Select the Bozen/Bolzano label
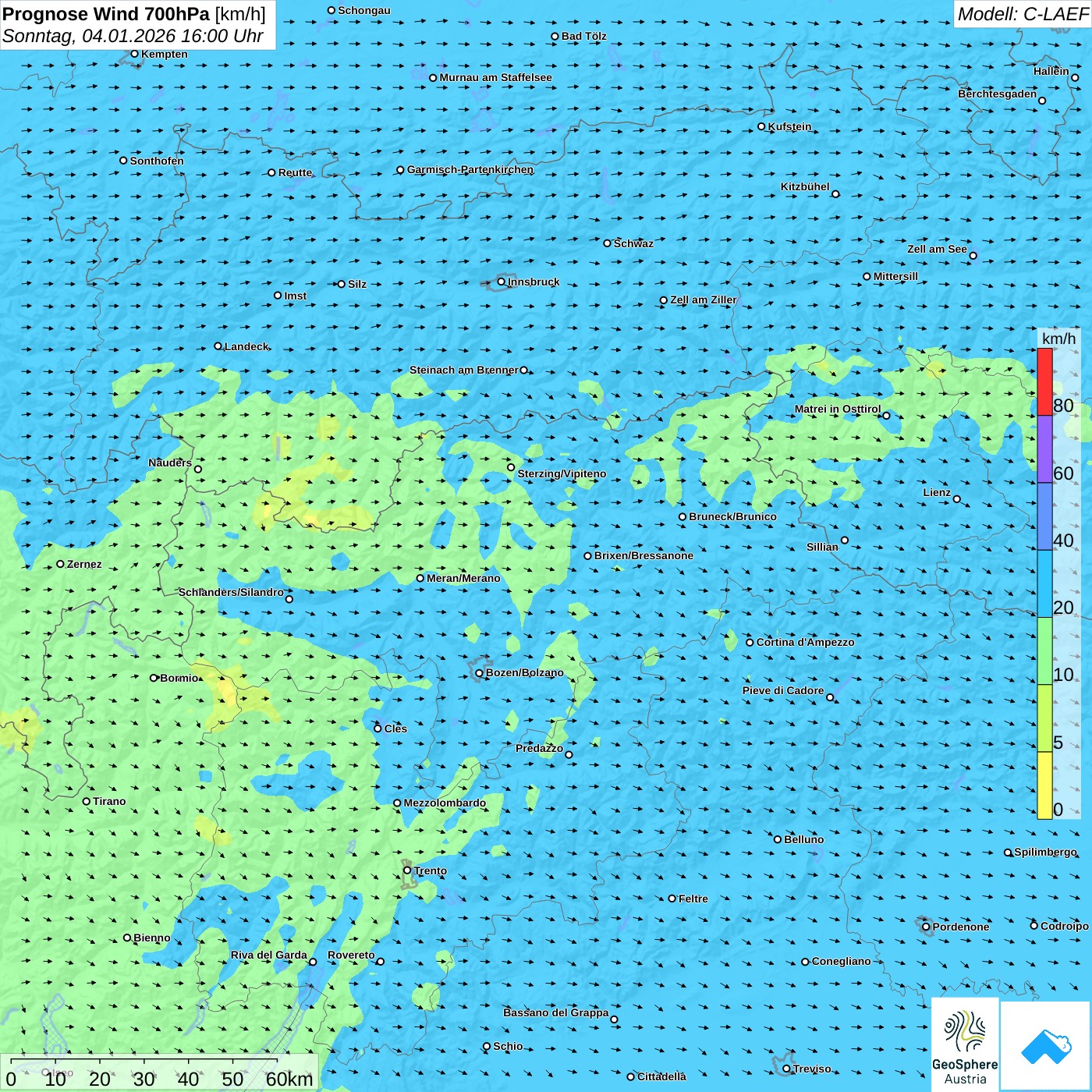The image size is (1092, 1092). (x=524, y=672)
